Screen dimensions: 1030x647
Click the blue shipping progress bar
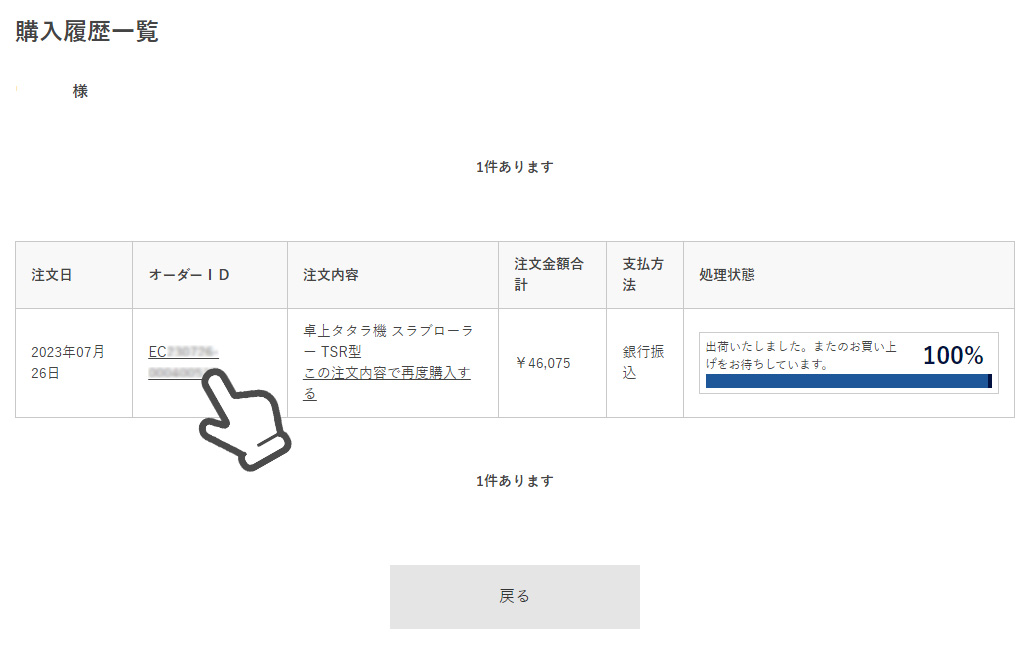tap(846, 381)
